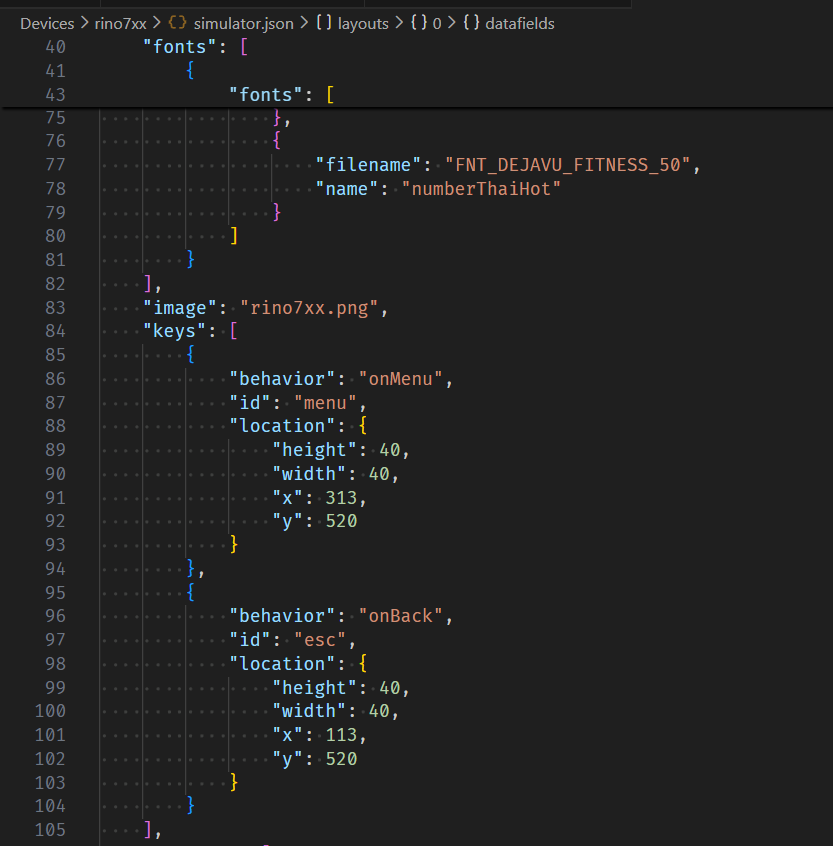Click sticky scroll line 41 opening brace
Viewport: 833px width, 846px height.
189,71
